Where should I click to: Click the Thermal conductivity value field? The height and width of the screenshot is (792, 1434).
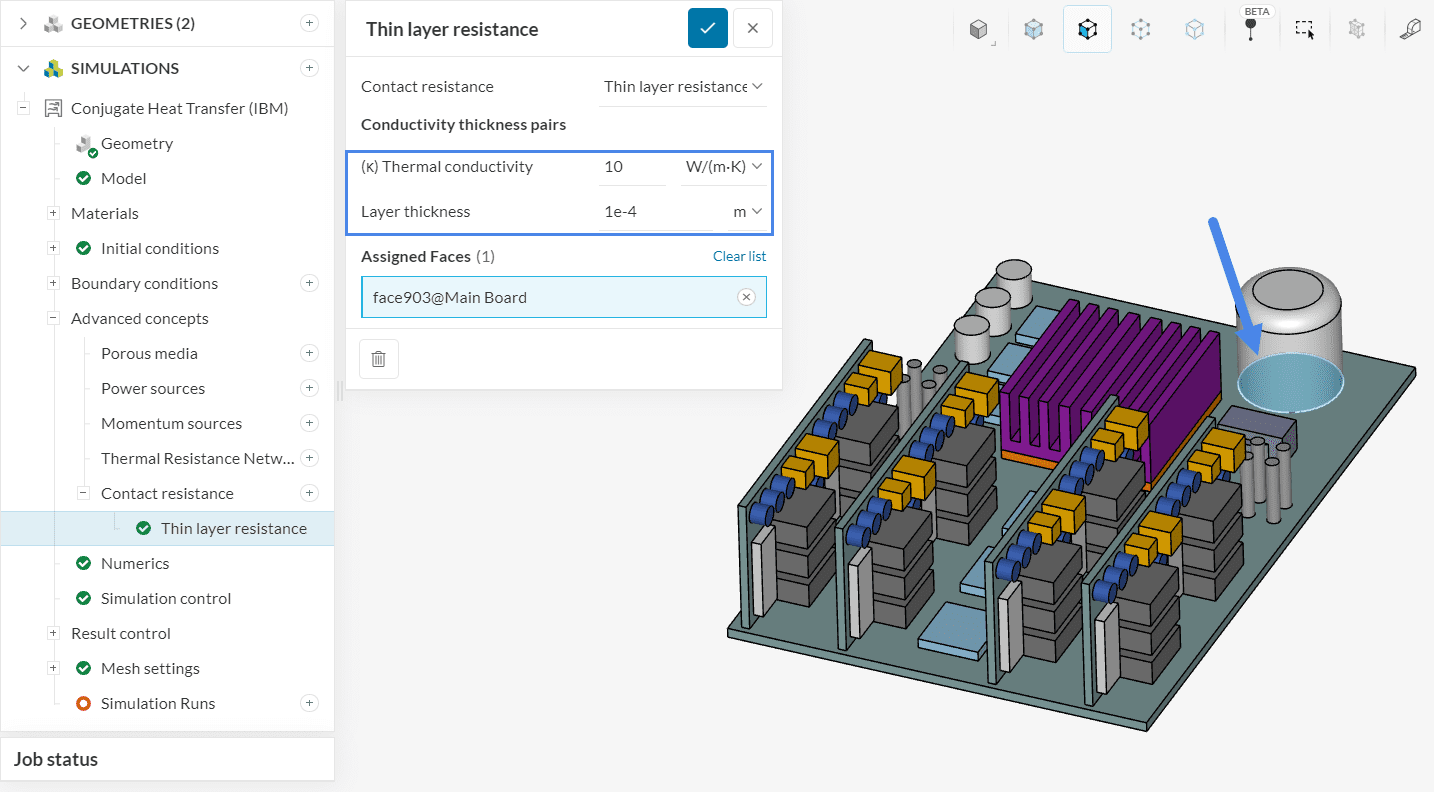(x=632, y=167)
